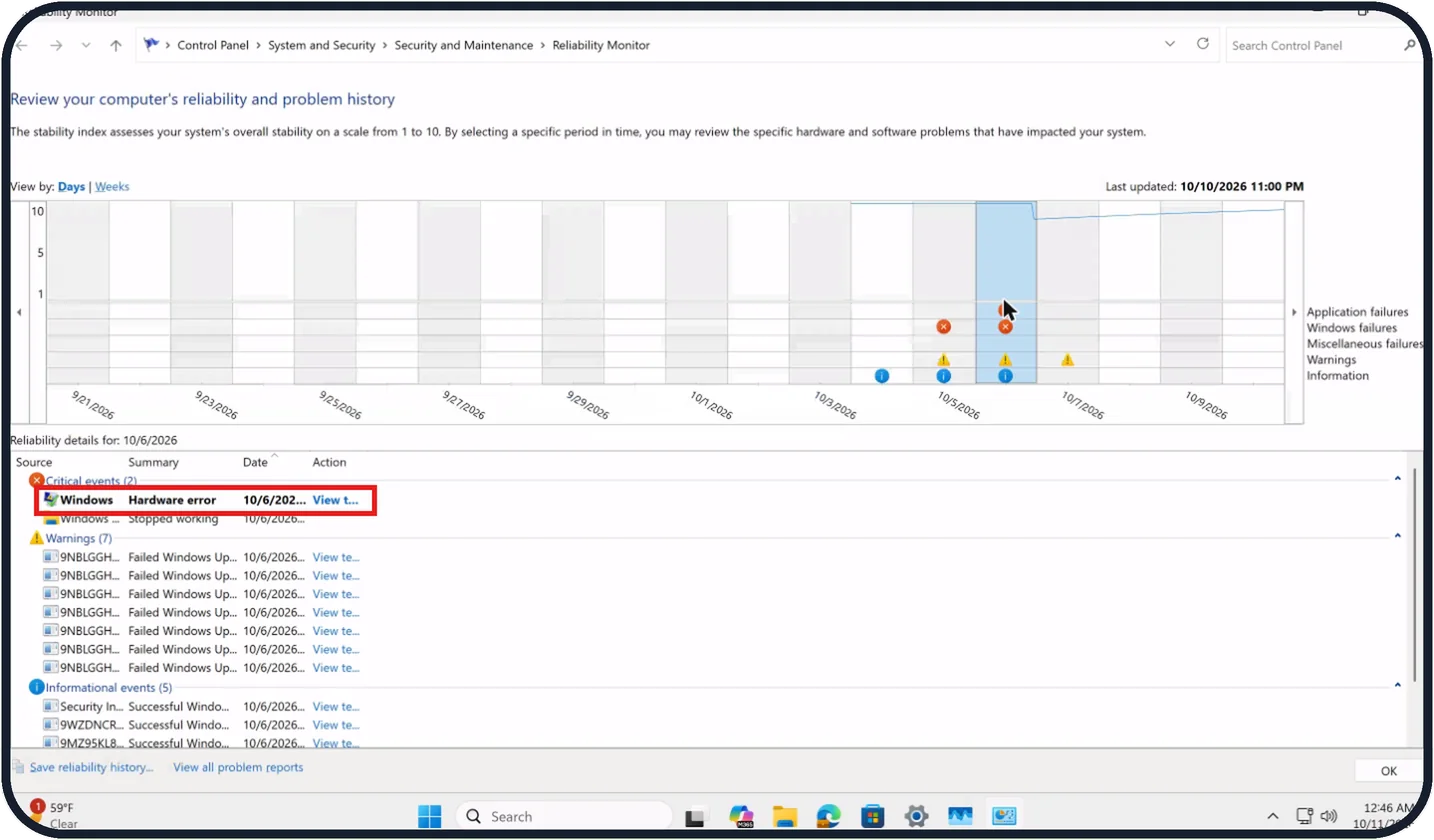Navigate to Security and Maintenance breadcrumb
Viewport: 1434px width, 840px height.
[464, 45]
